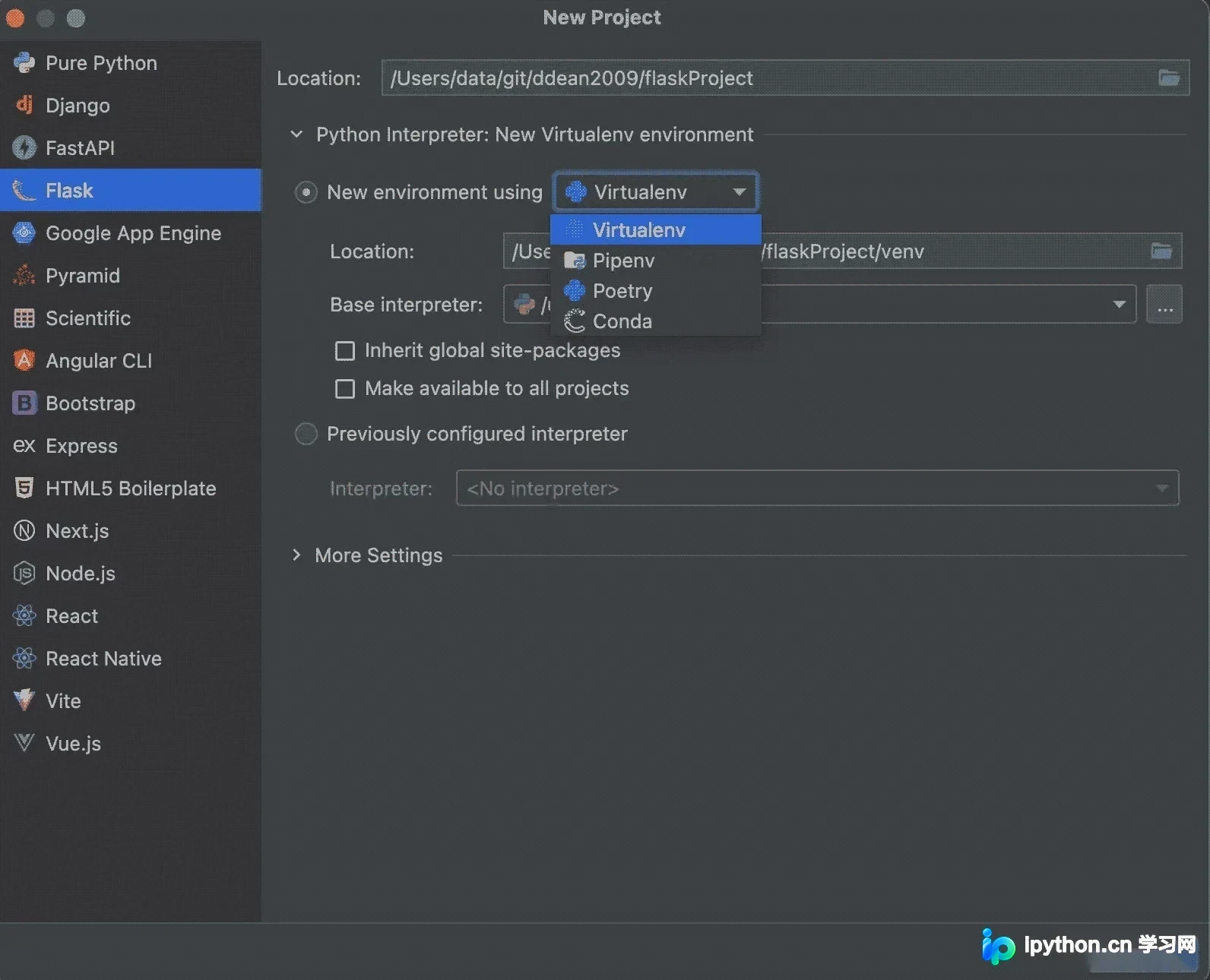Check Make available to all projects
Image resolution: width=1210 pixels, height=980 pixels.
(x=345, y=389)
